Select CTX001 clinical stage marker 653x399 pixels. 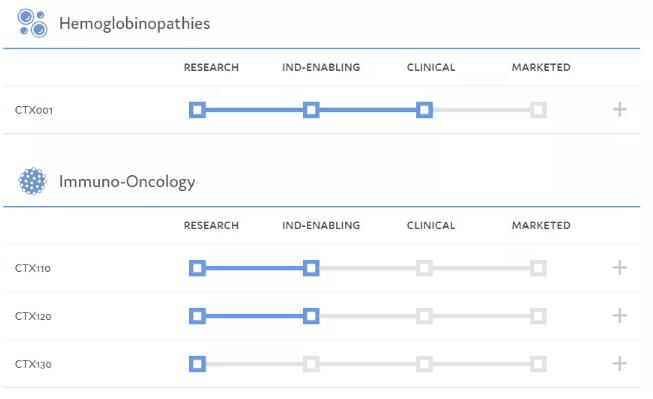pyautogui.click(x=424, y=110)
